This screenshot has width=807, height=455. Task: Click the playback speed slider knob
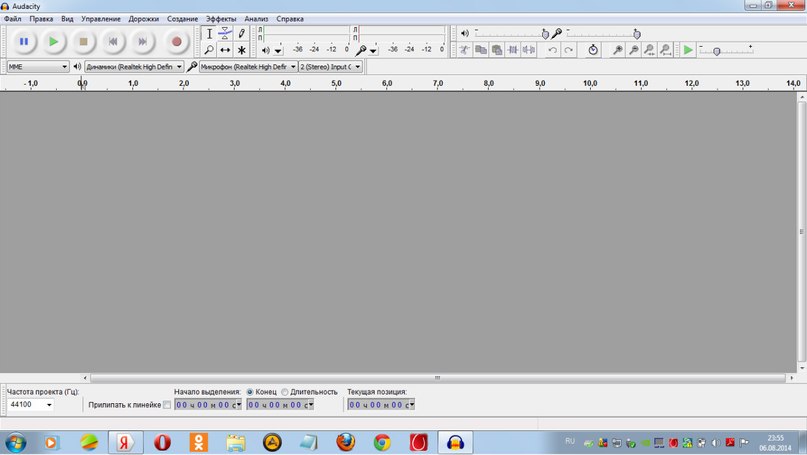tap(716, 51)
